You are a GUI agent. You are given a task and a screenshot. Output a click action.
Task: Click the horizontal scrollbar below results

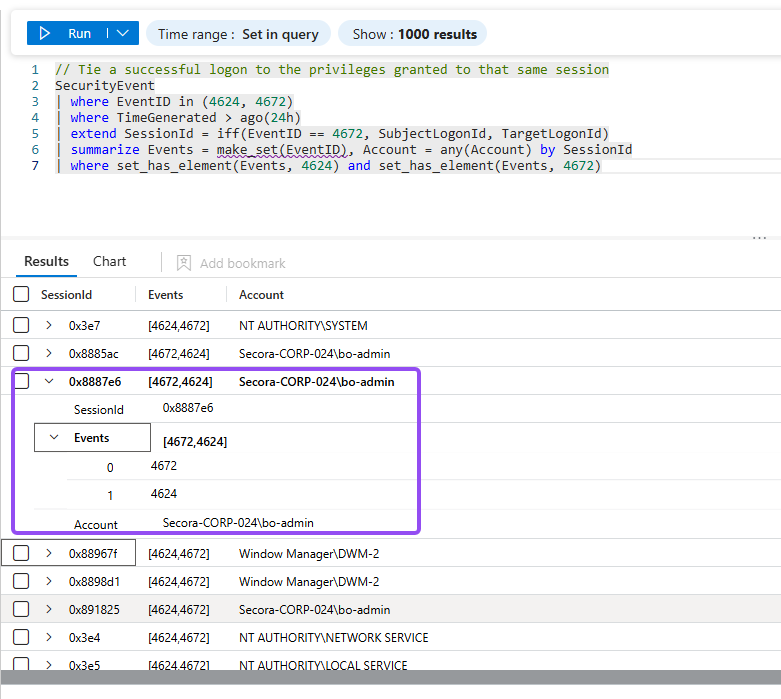[x=390, y=677]
